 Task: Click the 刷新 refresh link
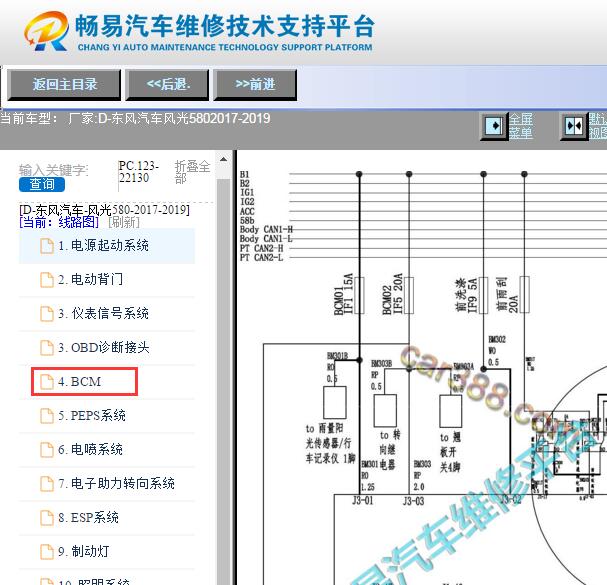124,222
